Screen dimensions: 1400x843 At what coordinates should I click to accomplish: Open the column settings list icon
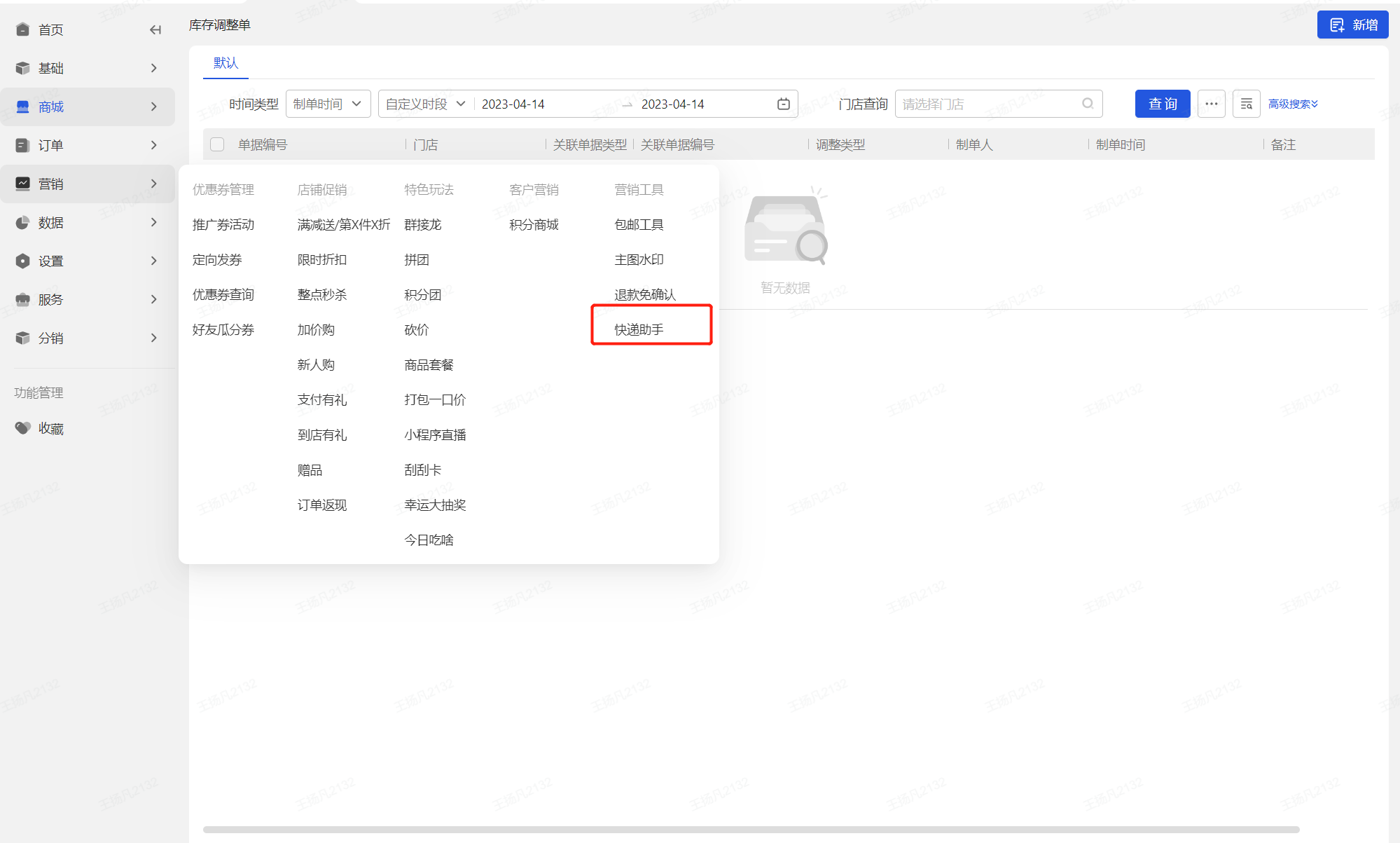coord(1246,104)
